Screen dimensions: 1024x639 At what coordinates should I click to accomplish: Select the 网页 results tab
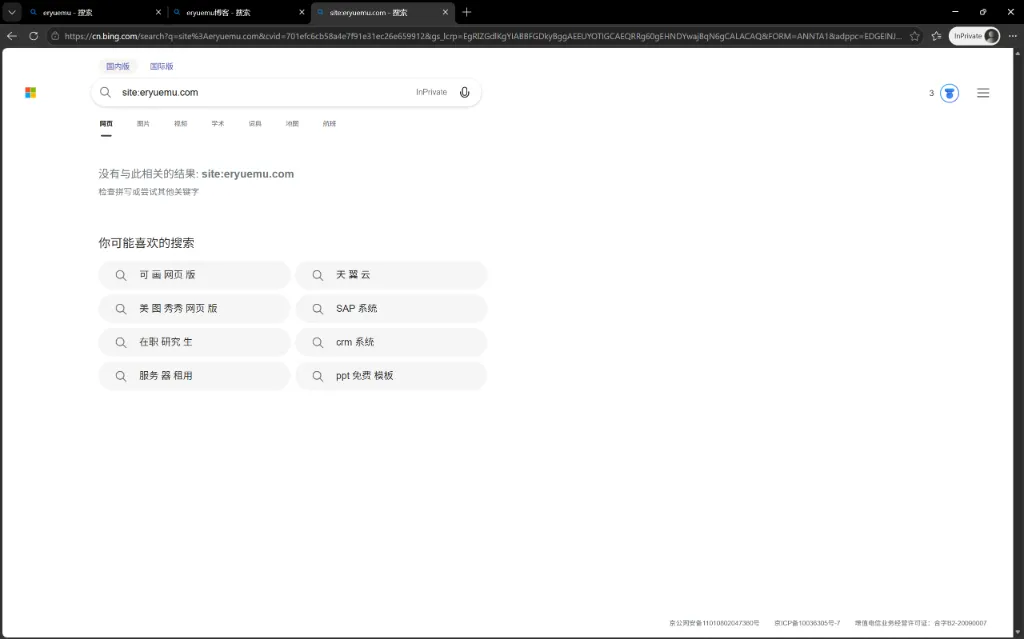106,123
